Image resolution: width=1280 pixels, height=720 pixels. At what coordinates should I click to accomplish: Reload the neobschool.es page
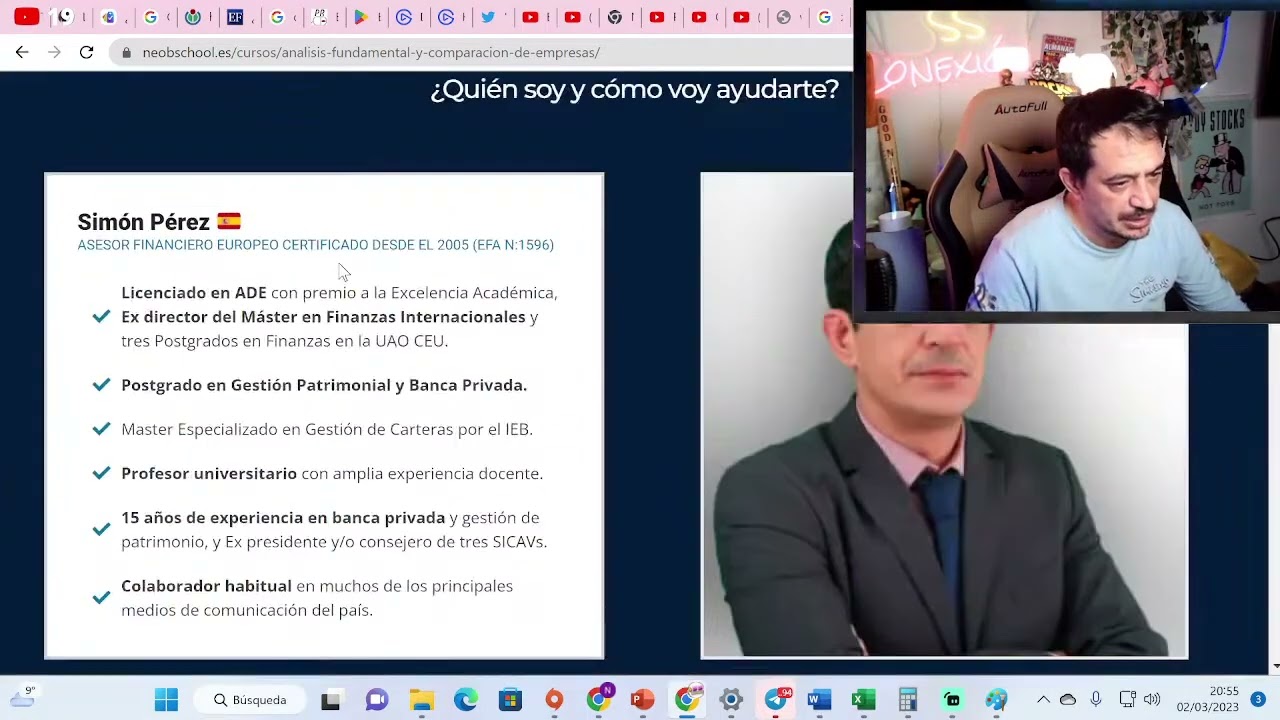[x=86, y=52]
